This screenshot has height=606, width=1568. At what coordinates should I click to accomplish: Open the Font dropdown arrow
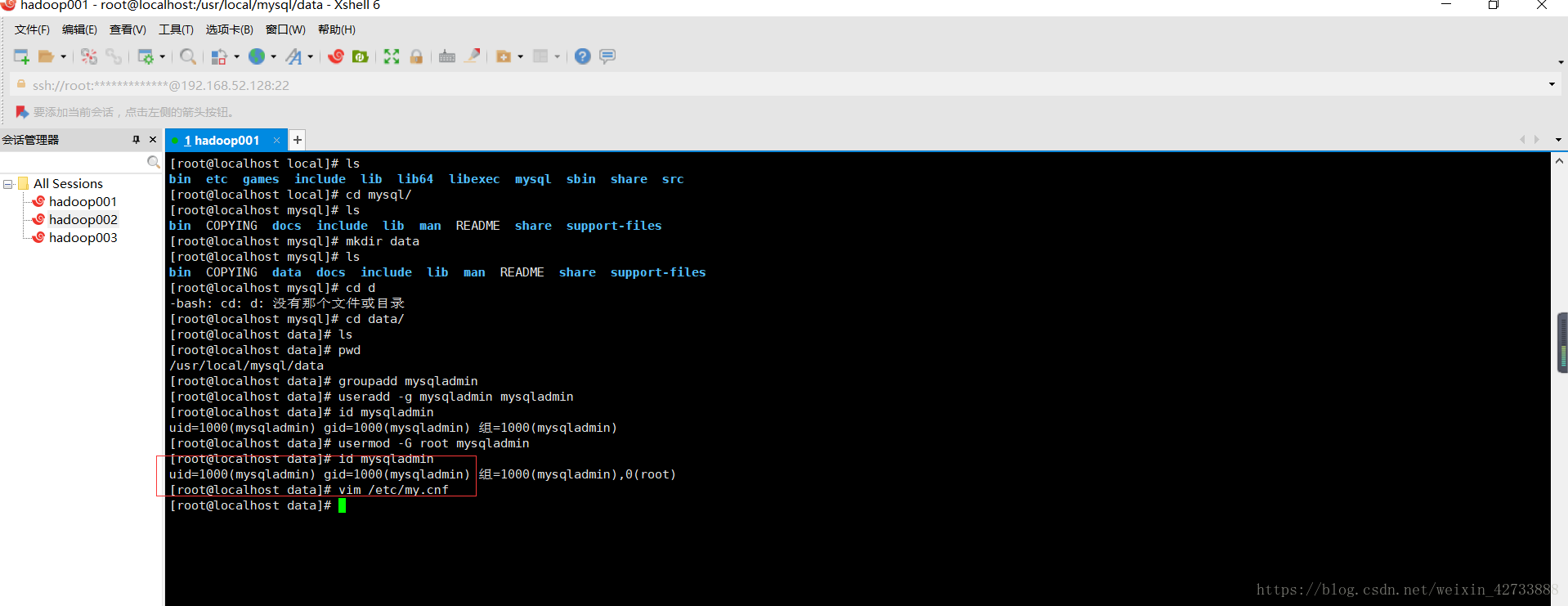[310, 56]
